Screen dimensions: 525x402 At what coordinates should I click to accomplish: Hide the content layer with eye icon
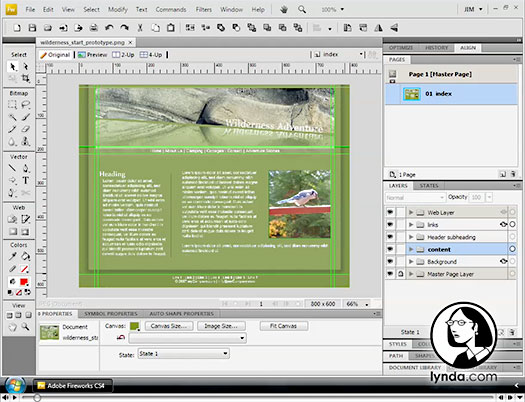390,249
